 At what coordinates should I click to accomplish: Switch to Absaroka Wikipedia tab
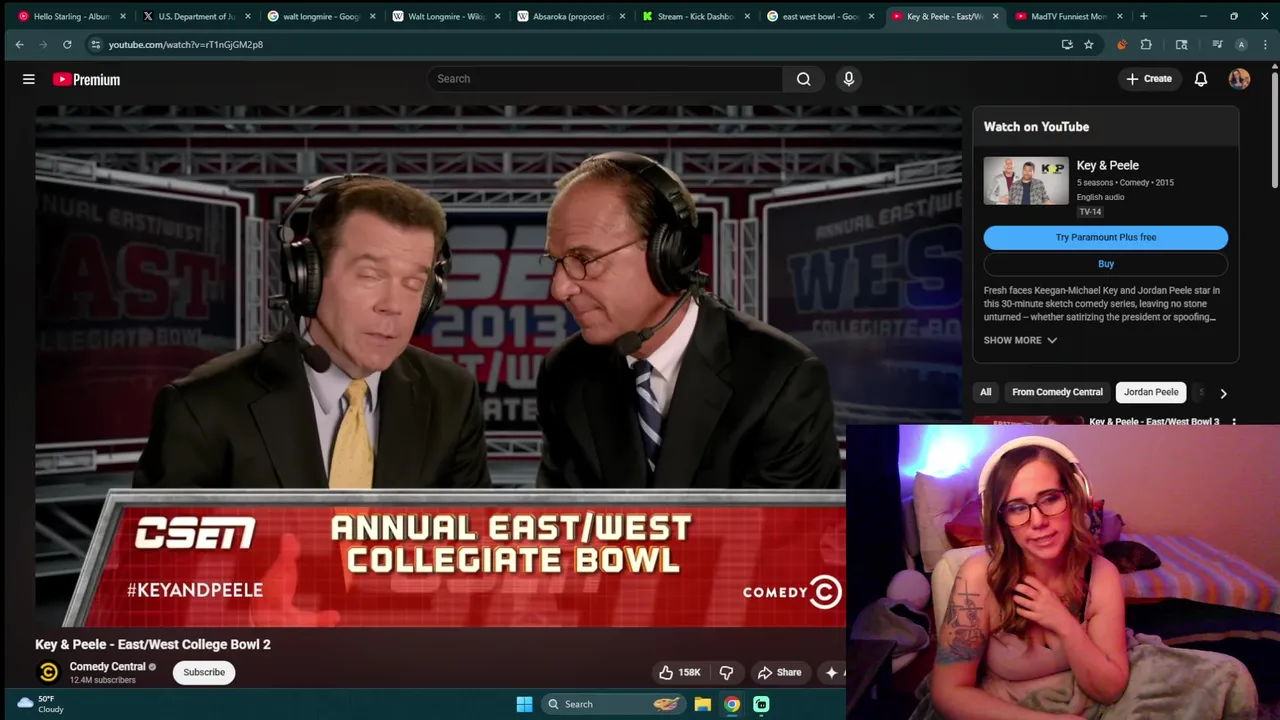coord(570,16)
